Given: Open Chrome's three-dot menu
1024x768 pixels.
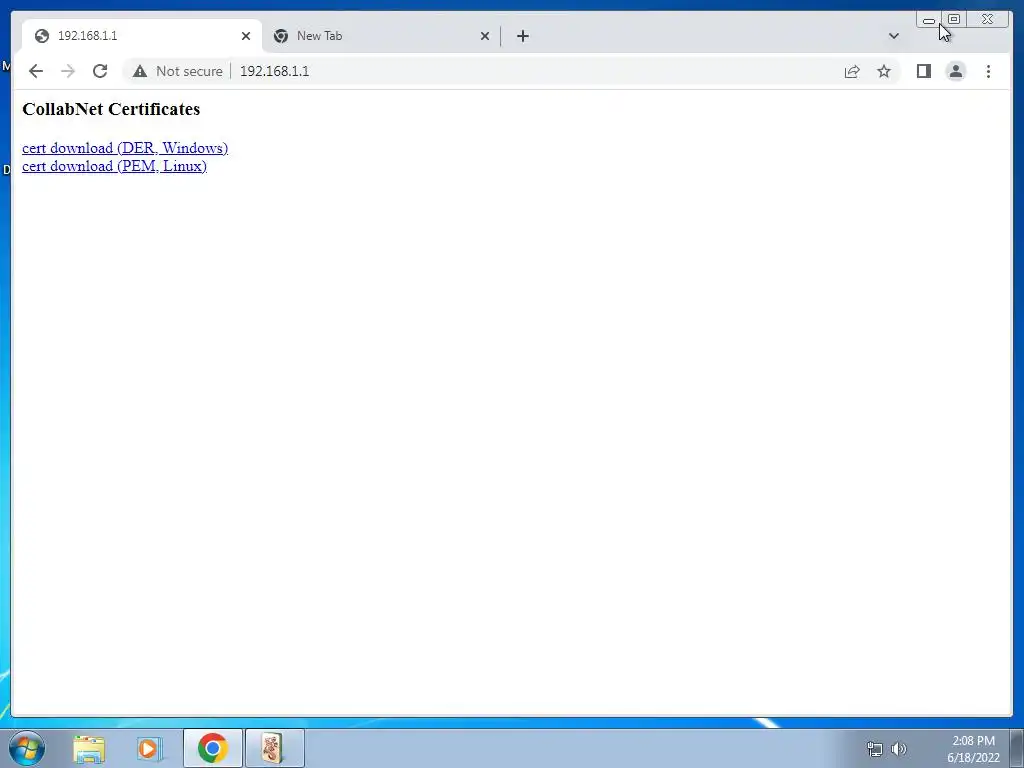Looking at the screenshot, I should click(988, 71).
